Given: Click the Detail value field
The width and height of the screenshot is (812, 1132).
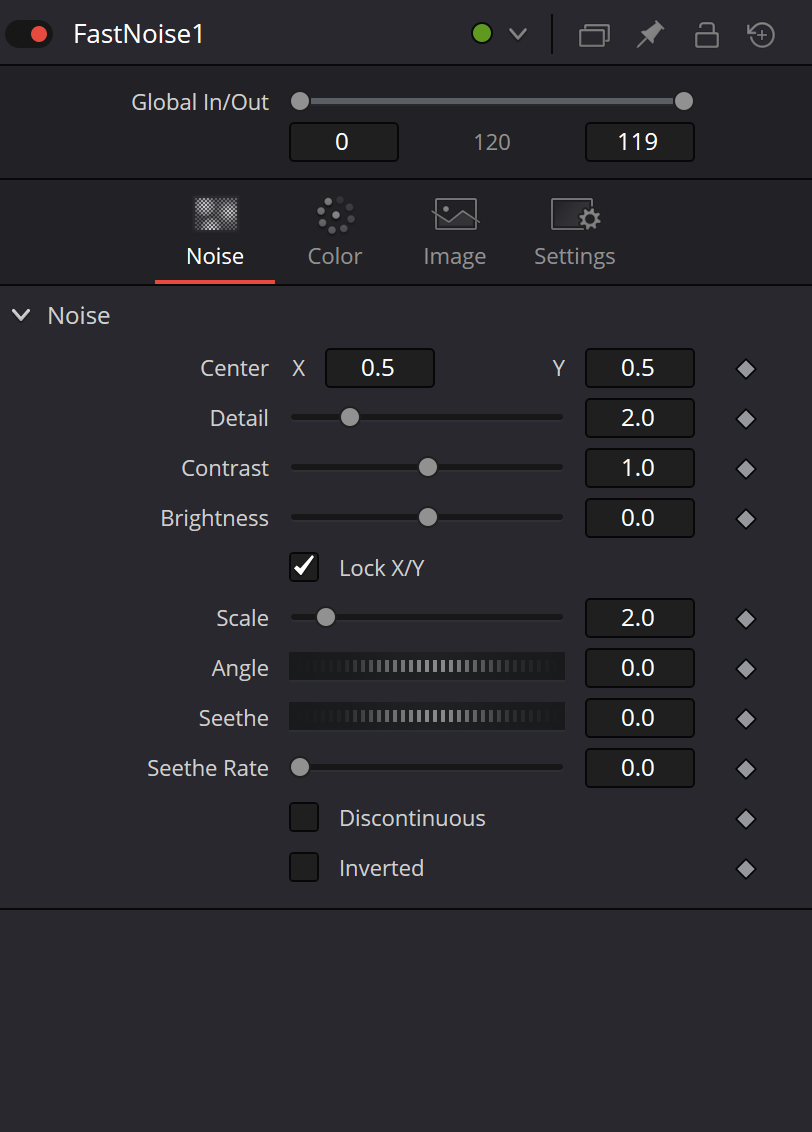Looking at the screenshot, I should 639,418.
